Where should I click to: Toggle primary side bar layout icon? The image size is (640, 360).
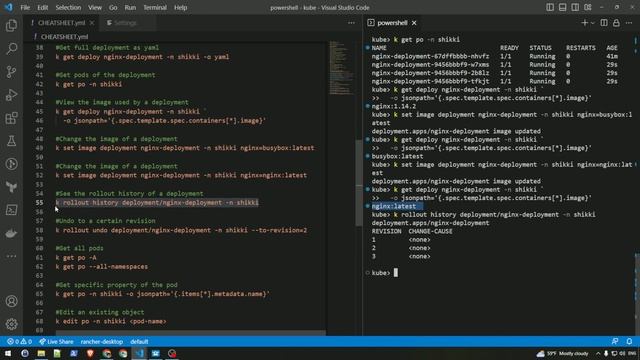(x=550, y=7)
